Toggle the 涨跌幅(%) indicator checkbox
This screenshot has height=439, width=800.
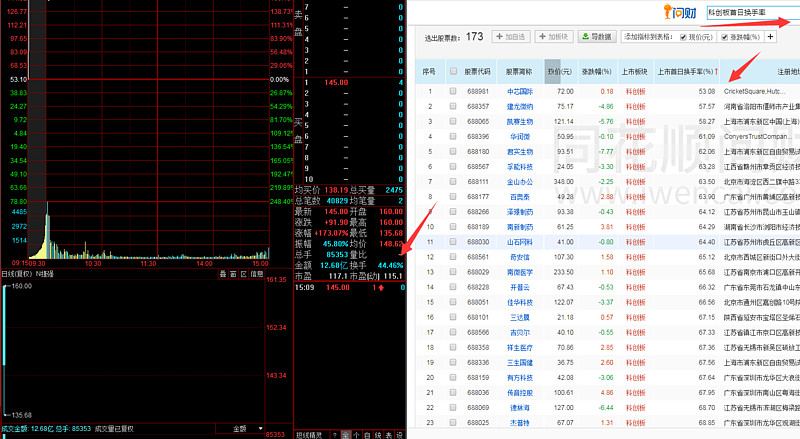(724, 37)
